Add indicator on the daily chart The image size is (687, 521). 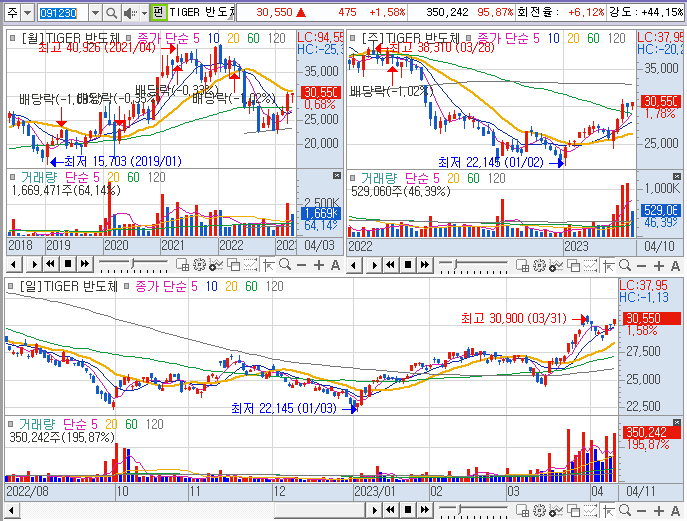coord(556,510)
